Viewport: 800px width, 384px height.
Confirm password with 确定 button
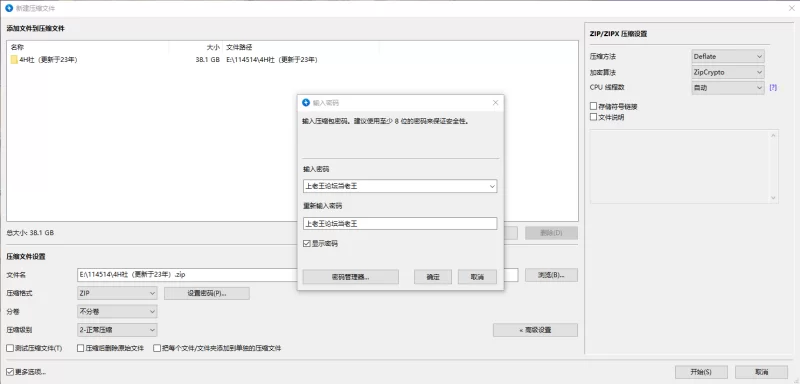pos(433,277)
